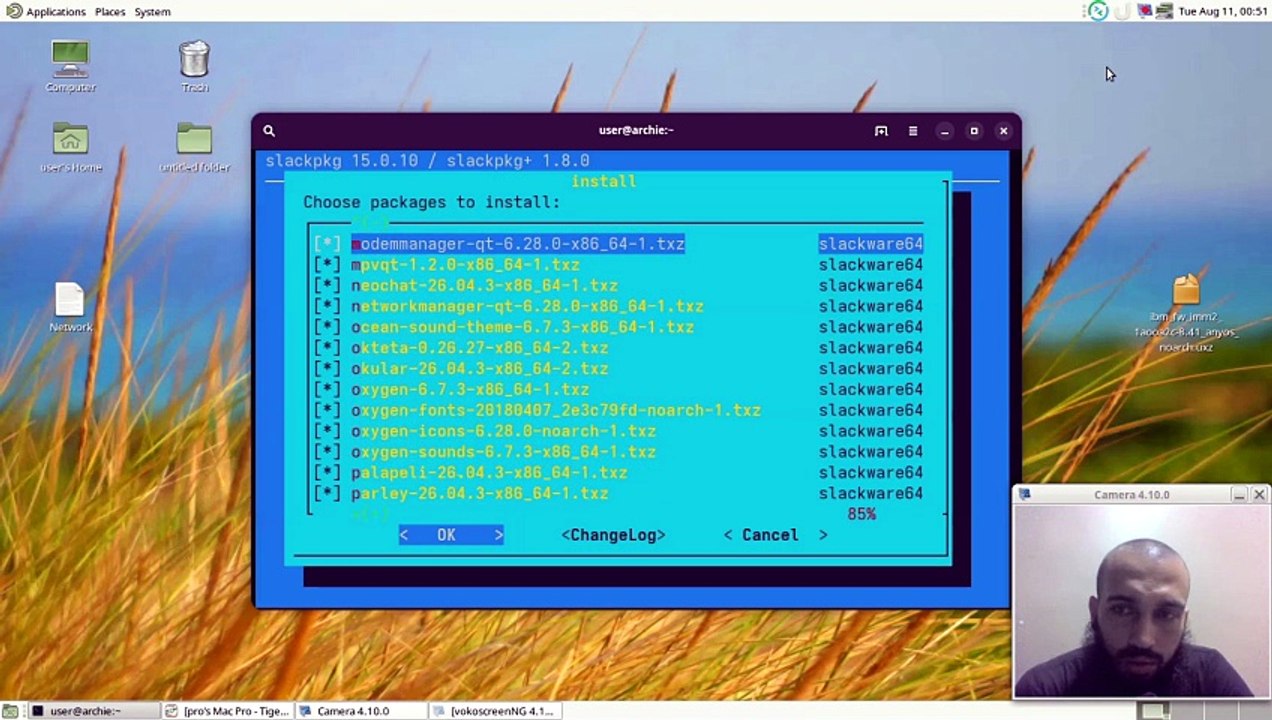Open the Places menu
This screenshot has width=1272, height=720.
pyautogui.click(x=110, y=11)
